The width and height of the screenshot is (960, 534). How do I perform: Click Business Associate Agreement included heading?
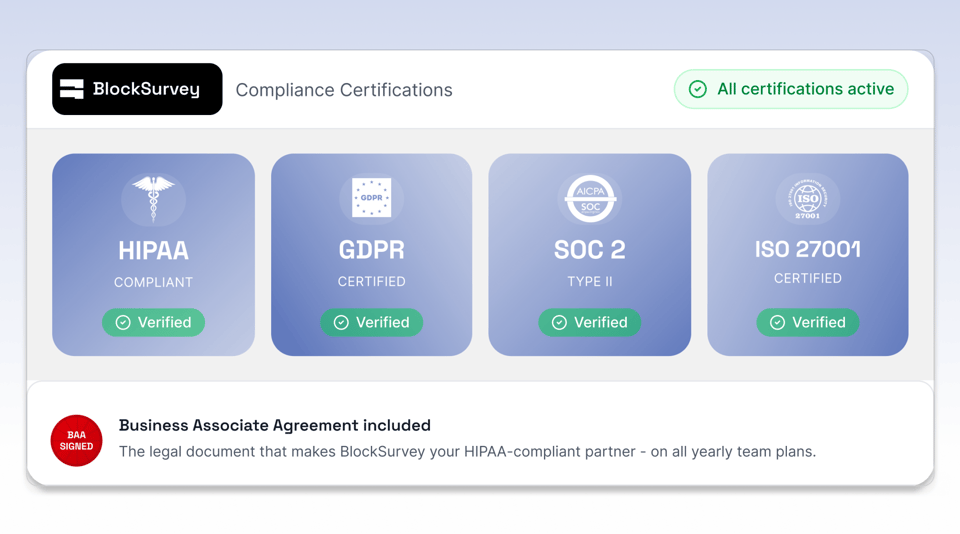[275, 425]
